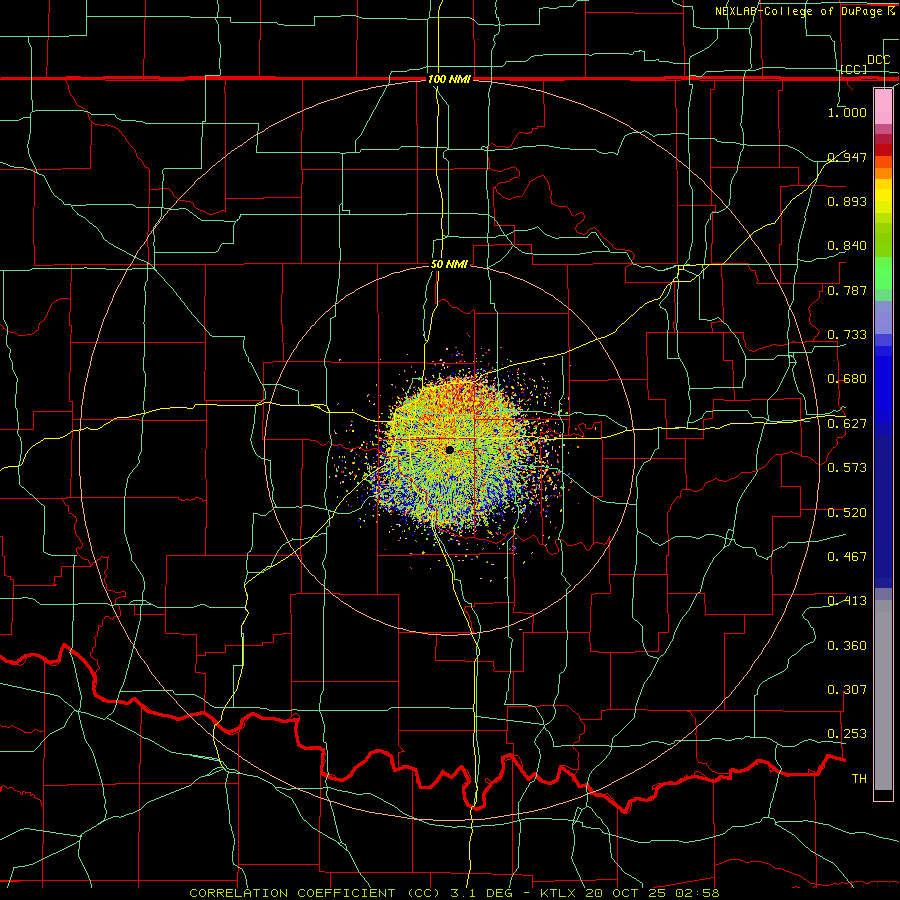Screen dimensions: 900x900
Task: Click the NEXLAB-College of DuPage credit text
Action: click(804, 11)
